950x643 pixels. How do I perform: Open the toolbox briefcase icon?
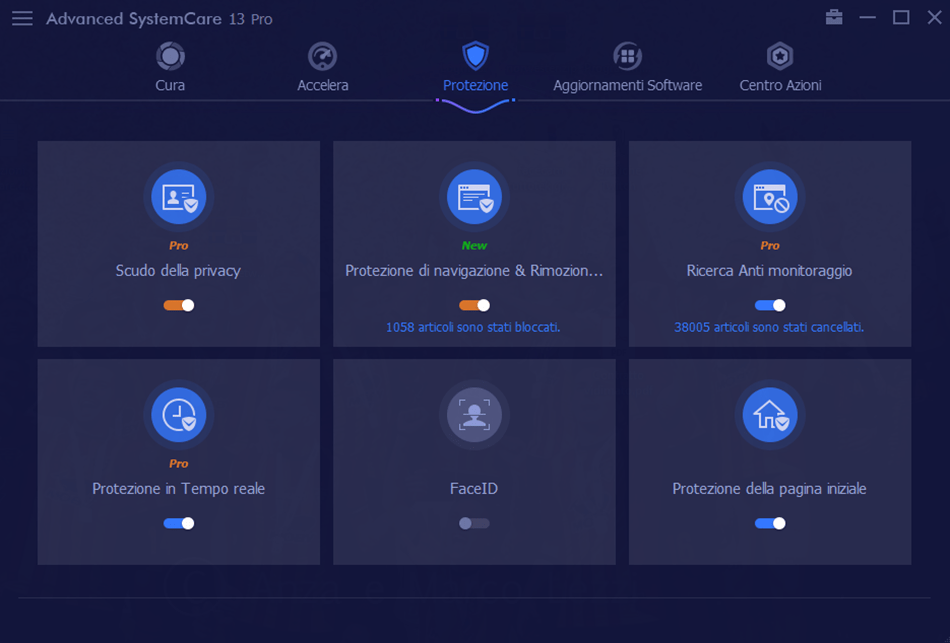(x=834, y=18)
